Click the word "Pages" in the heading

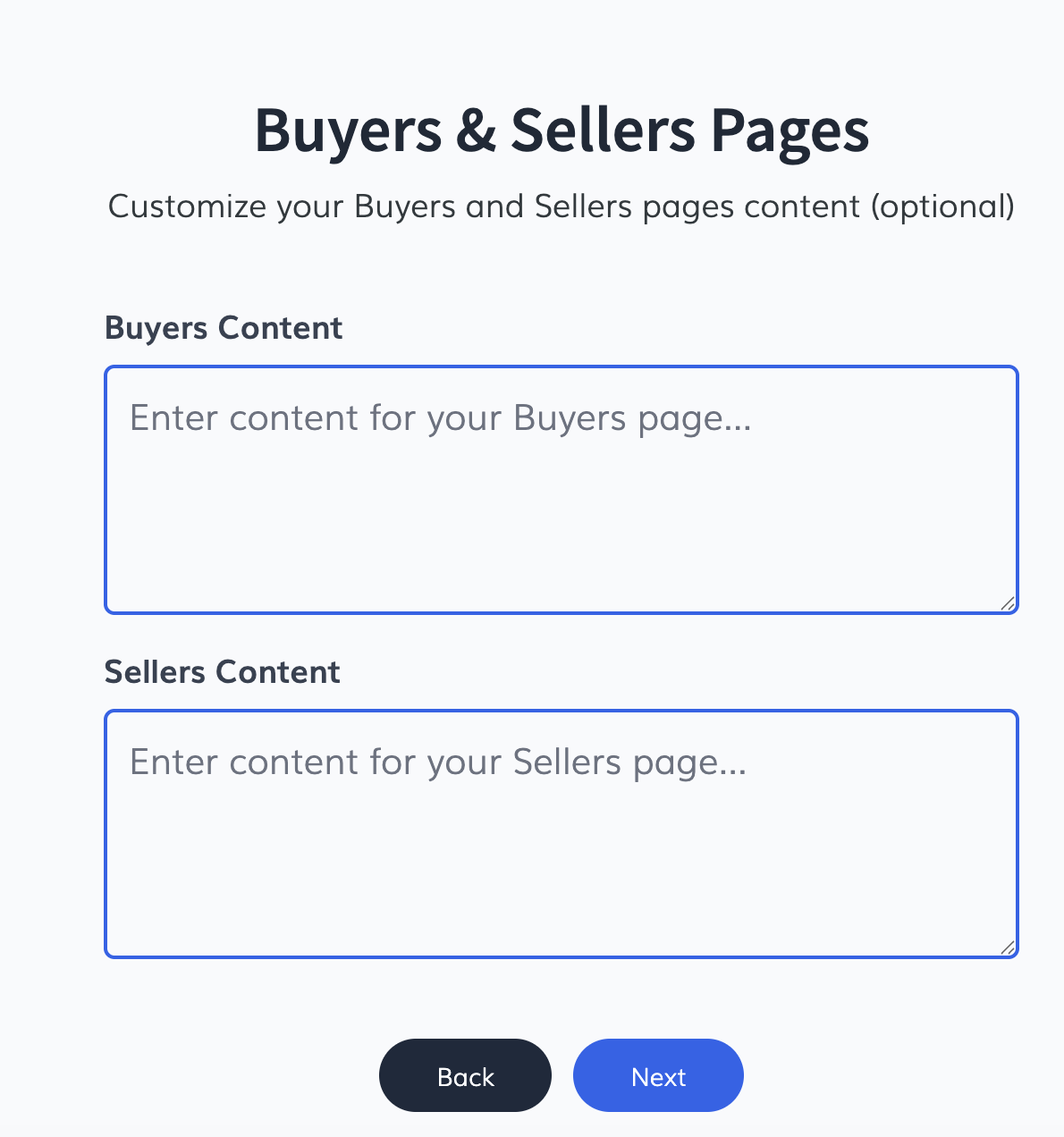pyautogui.click(x=790, y=131)
